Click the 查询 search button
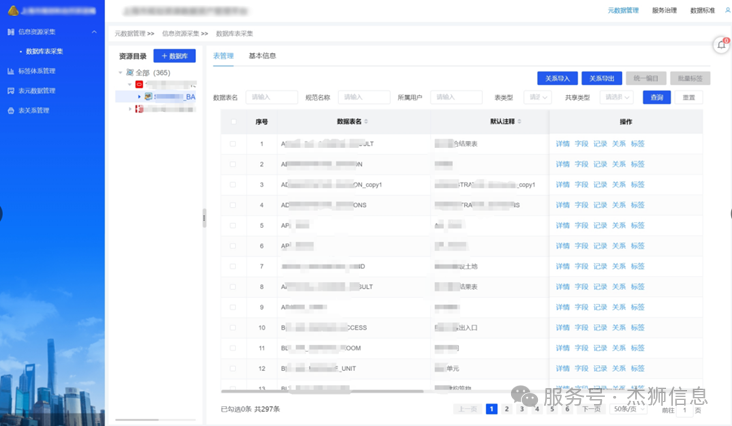This screenshot has width=732, height=426. (656, 98)
